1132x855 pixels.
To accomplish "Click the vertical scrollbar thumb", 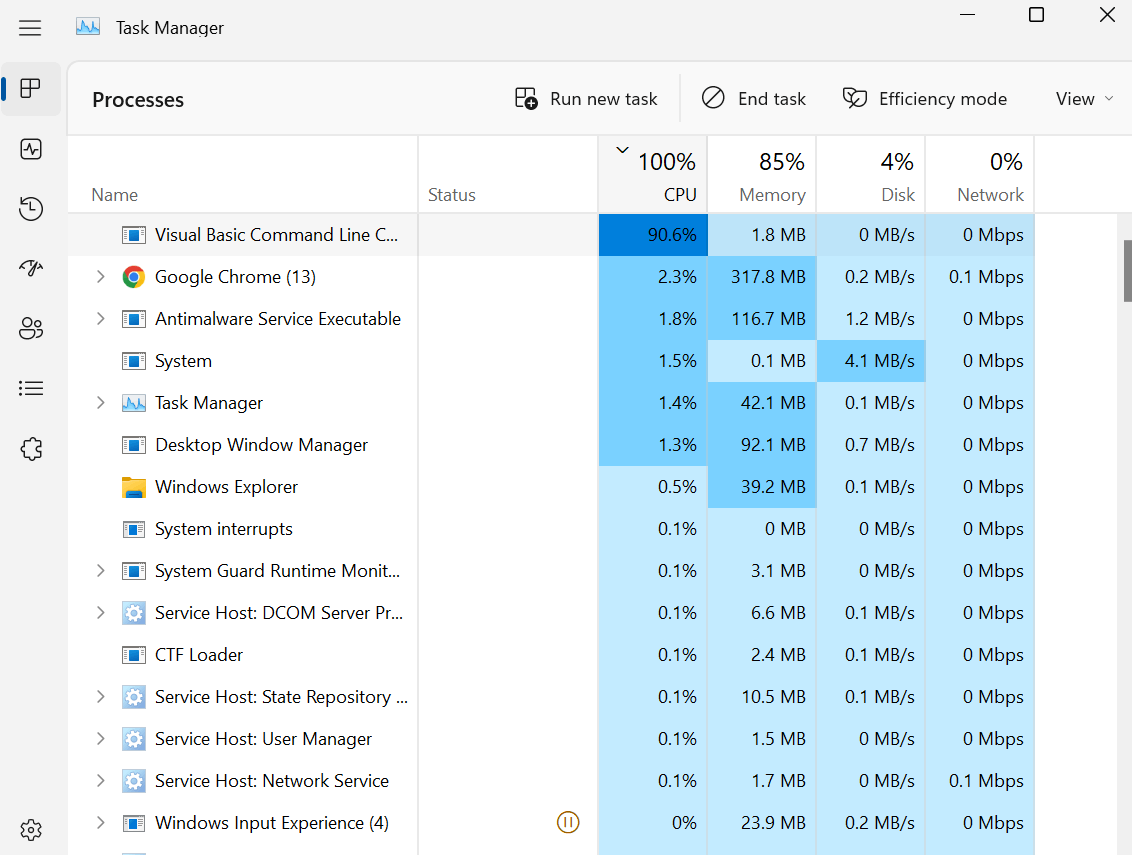I will 1124,270.
